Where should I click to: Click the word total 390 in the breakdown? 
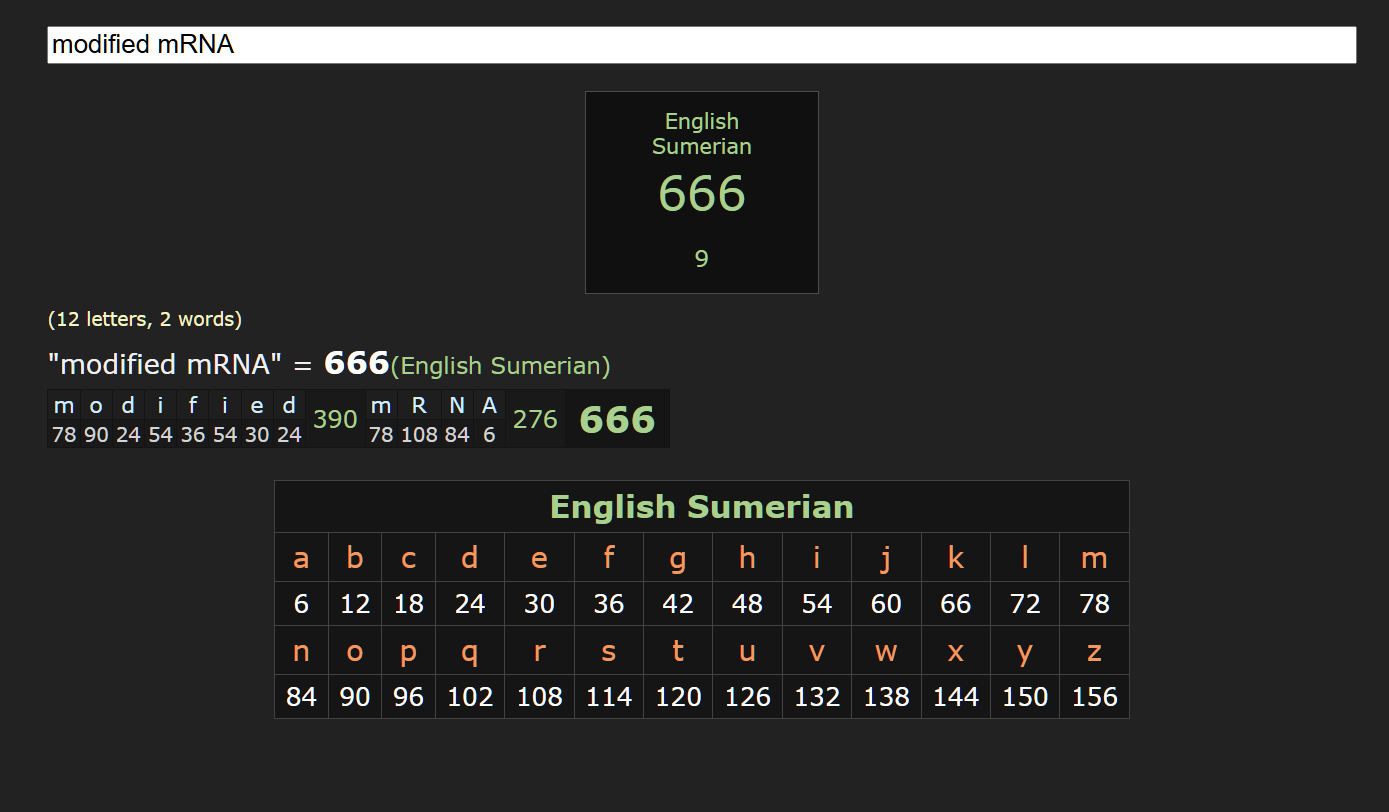click(335, 419)
